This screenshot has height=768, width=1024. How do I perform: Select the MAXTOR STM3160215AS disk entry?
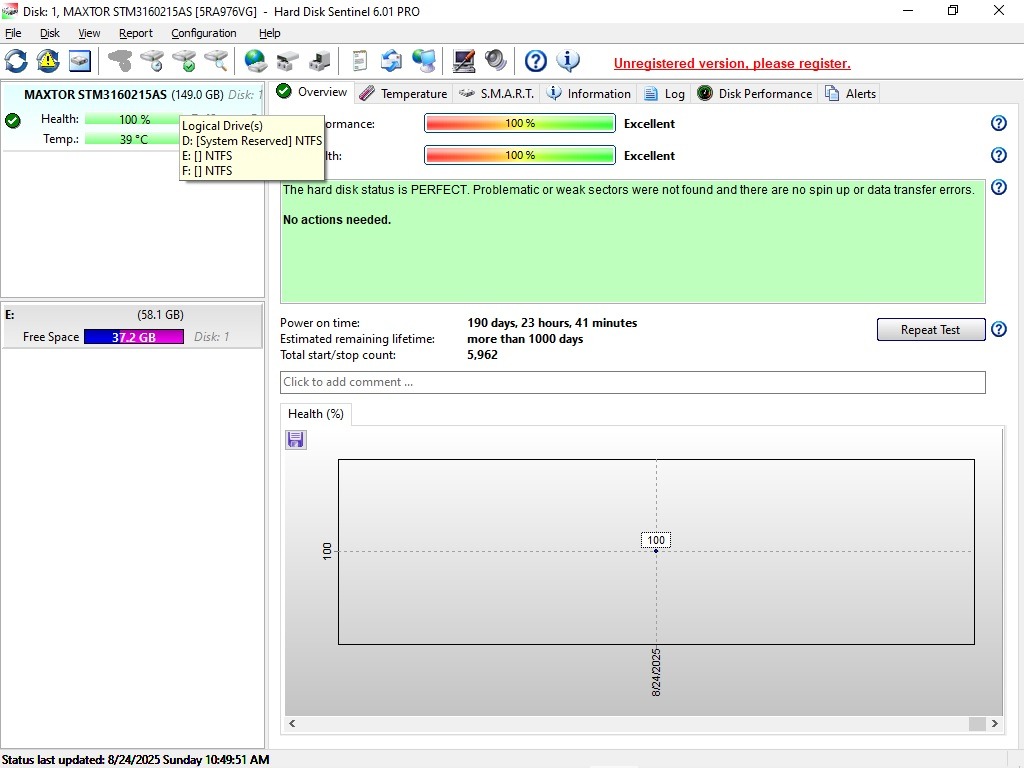pos(133,117)
